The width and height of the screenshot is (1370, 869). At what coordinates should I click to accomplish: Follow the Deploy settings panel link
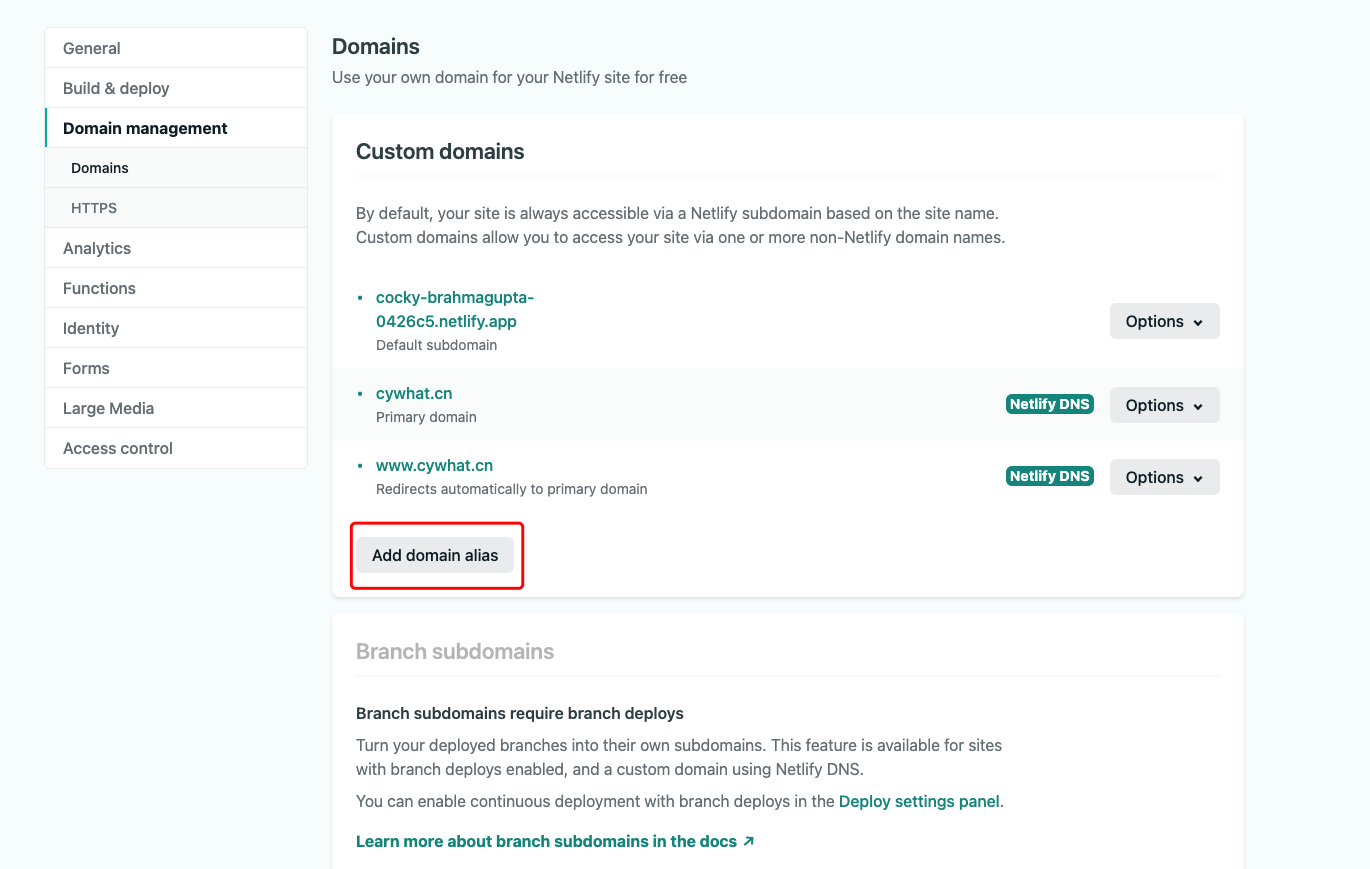(919, 801)
